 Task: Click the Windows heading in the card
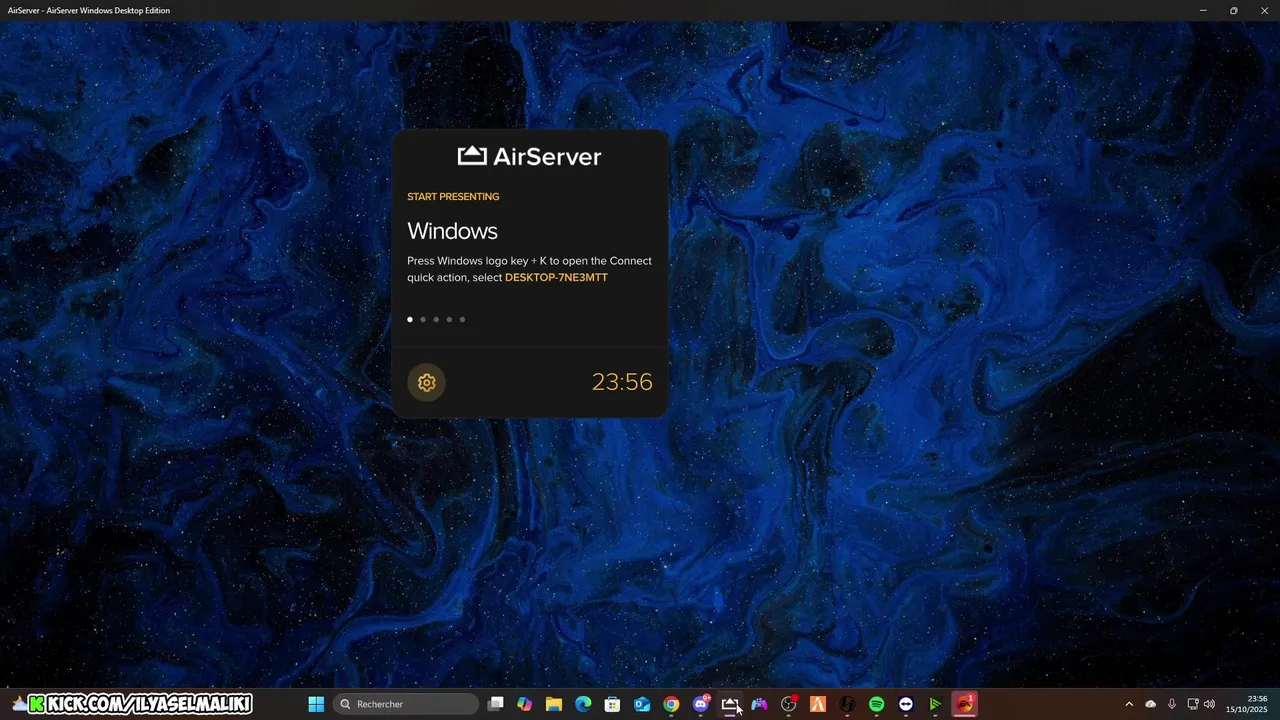pyautogui.click(x=452, y=231)
